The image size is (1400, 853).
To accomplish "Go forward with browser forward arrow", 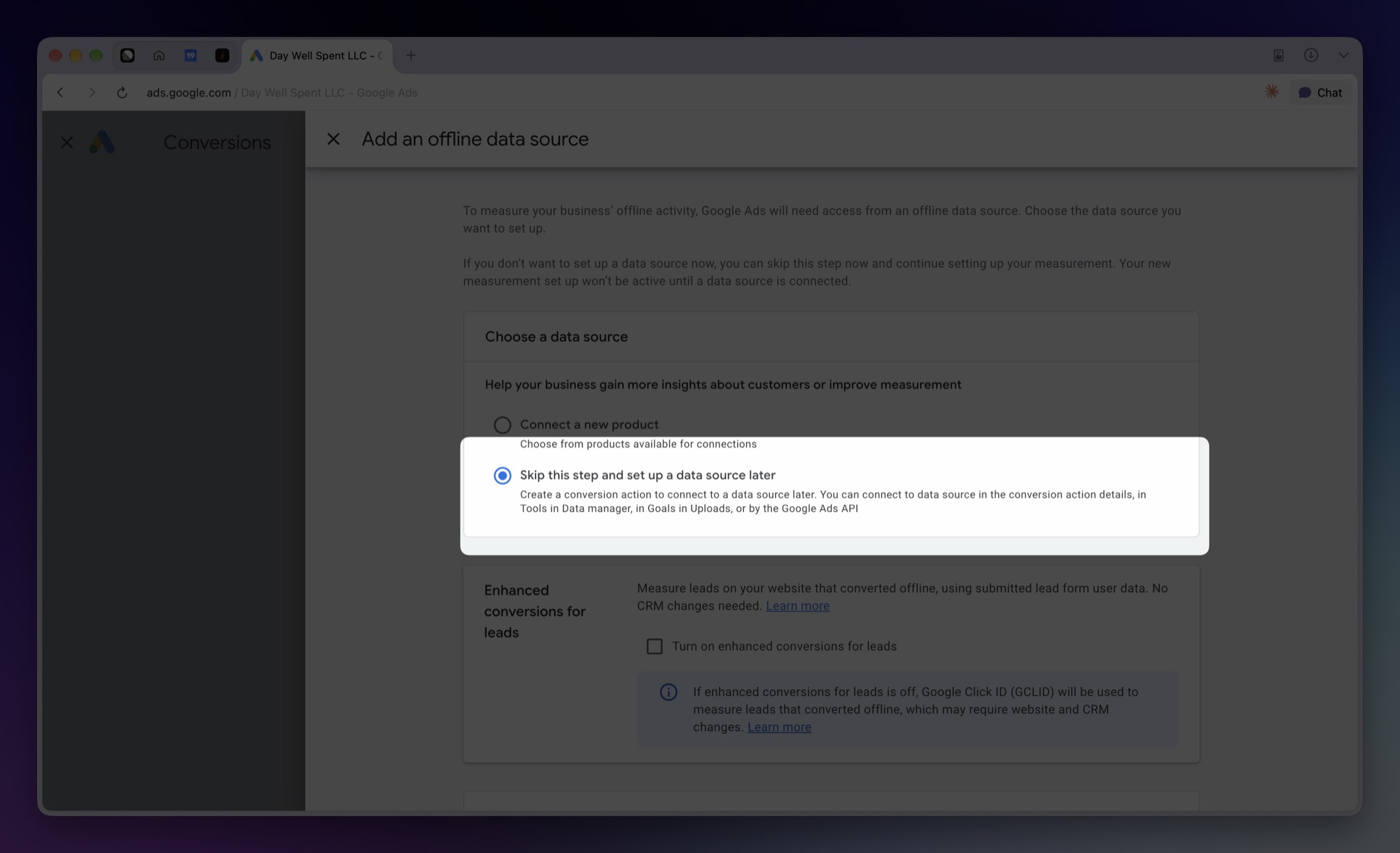I will coord(91,92).
